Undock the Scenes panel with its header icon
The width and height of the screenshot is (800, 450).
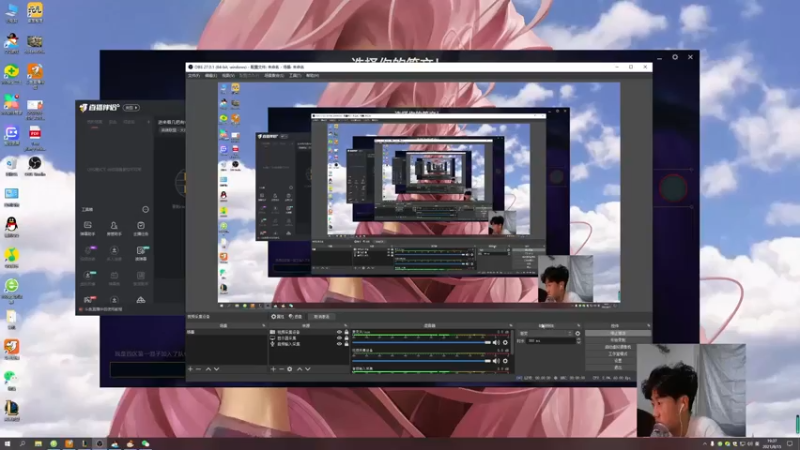264,326
